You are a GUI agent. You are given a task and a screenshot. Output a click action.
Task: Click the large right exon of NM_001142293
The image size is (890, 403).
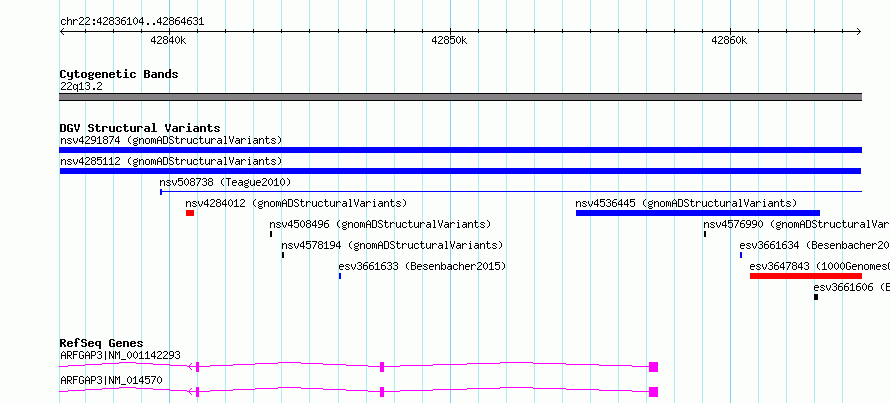pyautogui.click(x=653, y=367)
